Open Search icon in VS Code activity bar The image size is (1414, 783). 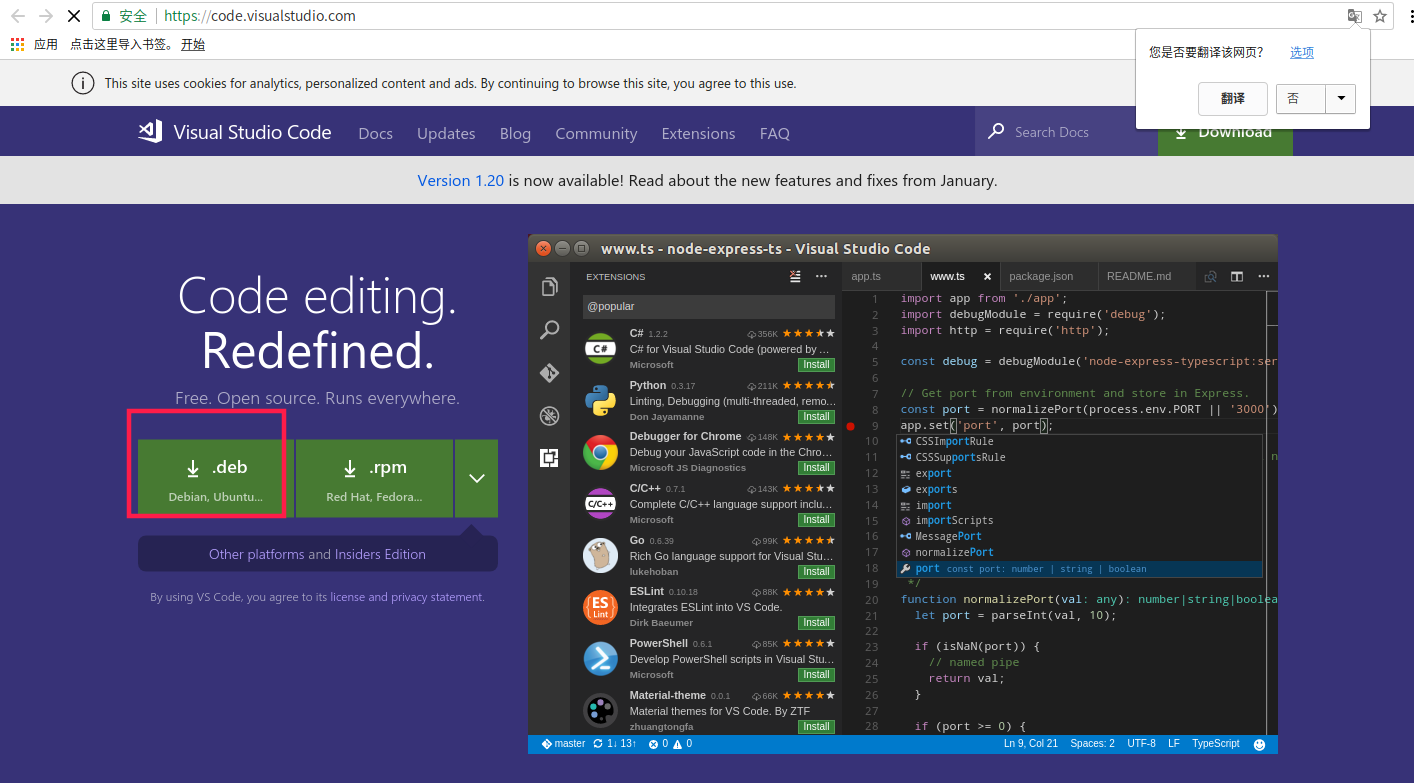(549, 330)
